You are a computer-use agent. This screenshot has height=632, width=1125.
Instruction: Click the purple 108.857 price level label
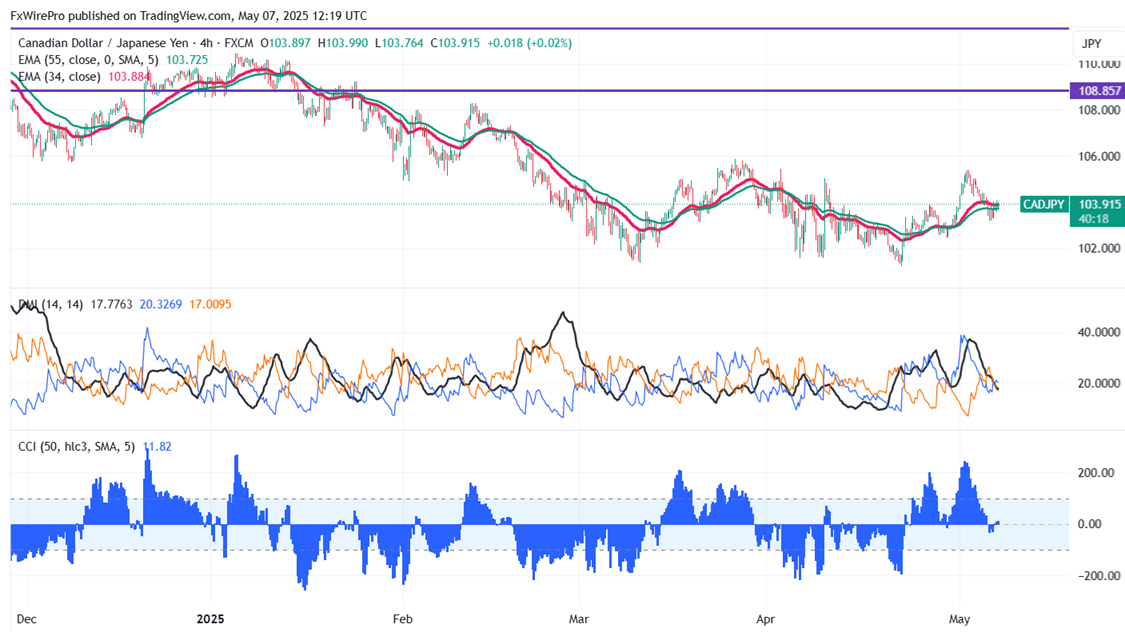1097,91
